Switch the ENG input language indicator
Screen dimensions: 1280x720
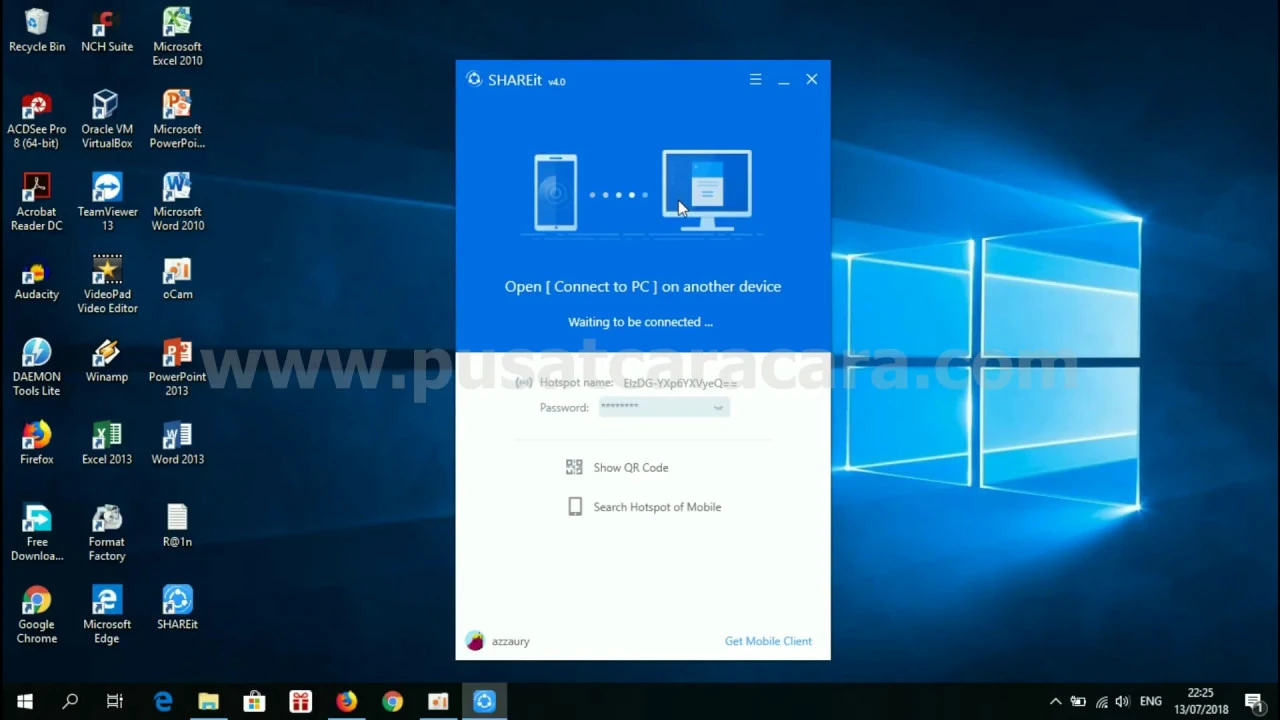point(1150,702)
